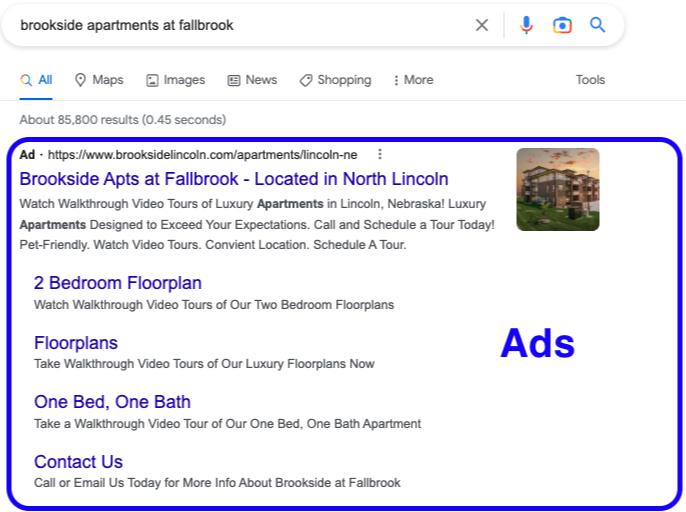Switch to the News tab
This screenshot has width=686, height=512.
pyautogui.click(x=252, y=80)
